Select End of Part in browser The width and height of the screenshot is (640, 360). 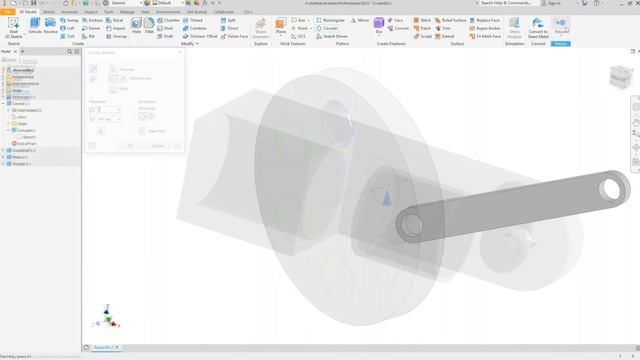coord(24,144)
